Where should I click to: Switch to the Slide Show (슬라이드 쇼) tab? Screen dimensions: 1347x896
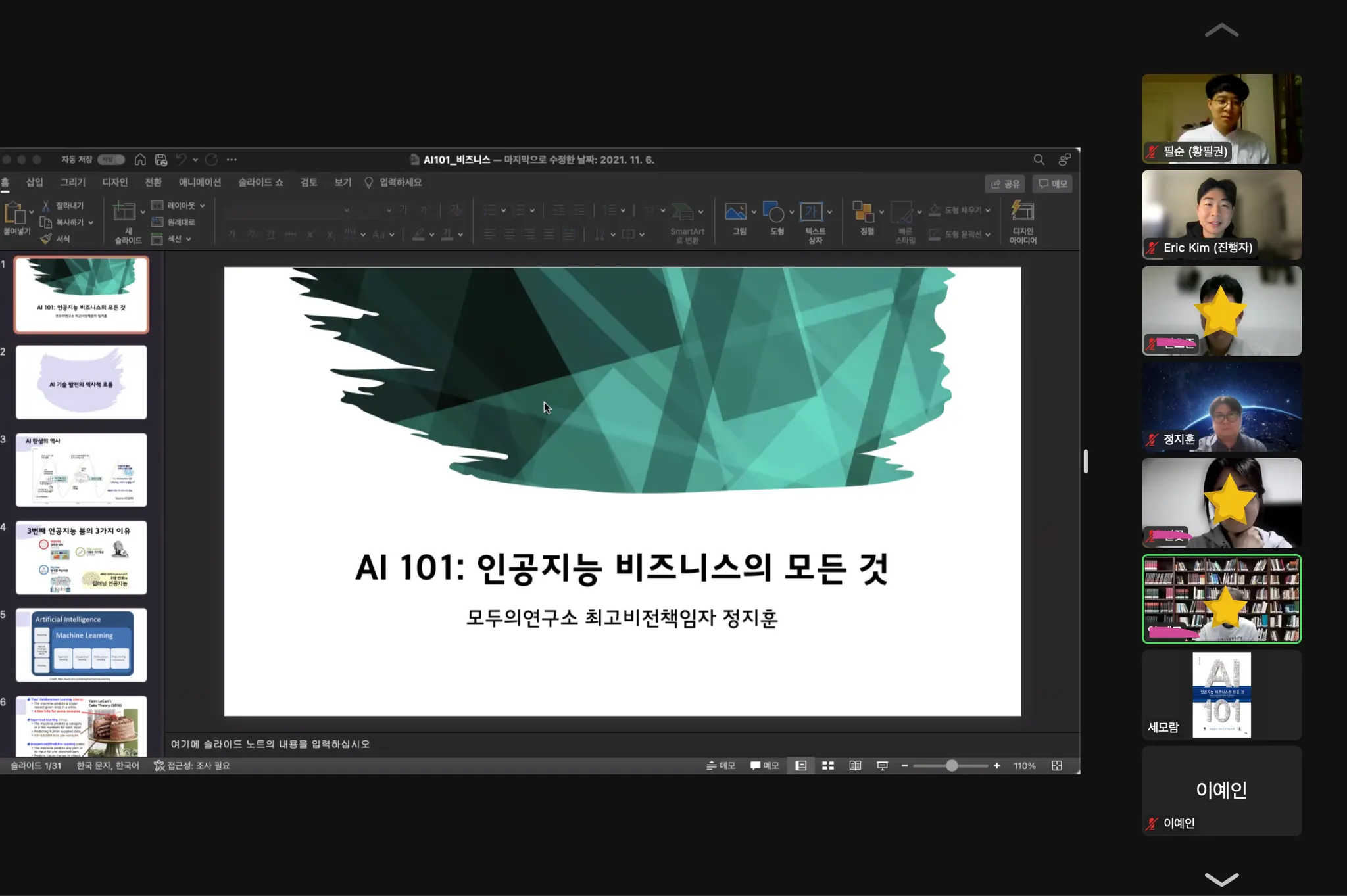tap(260, 183)
